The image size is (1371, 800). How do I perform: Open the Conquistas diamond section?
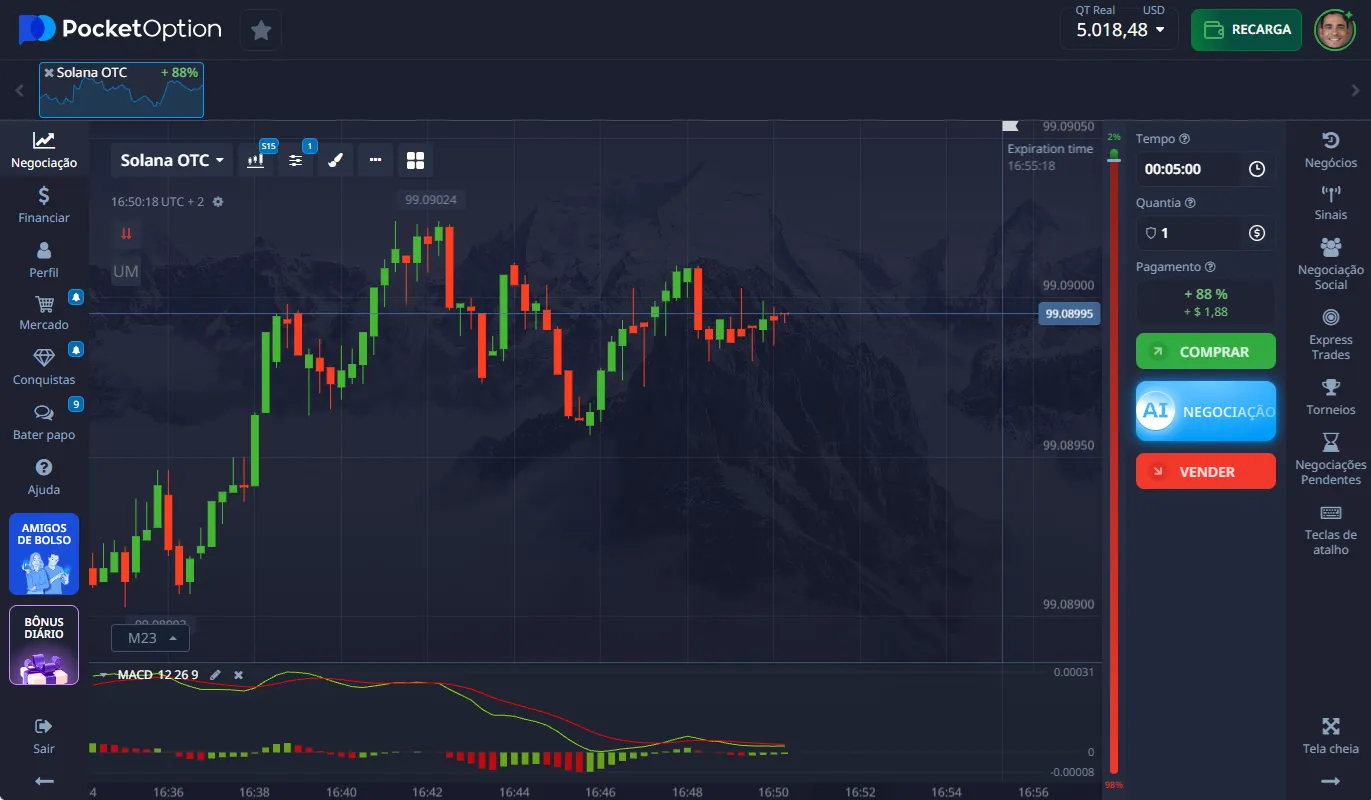[x=44, y=367]
